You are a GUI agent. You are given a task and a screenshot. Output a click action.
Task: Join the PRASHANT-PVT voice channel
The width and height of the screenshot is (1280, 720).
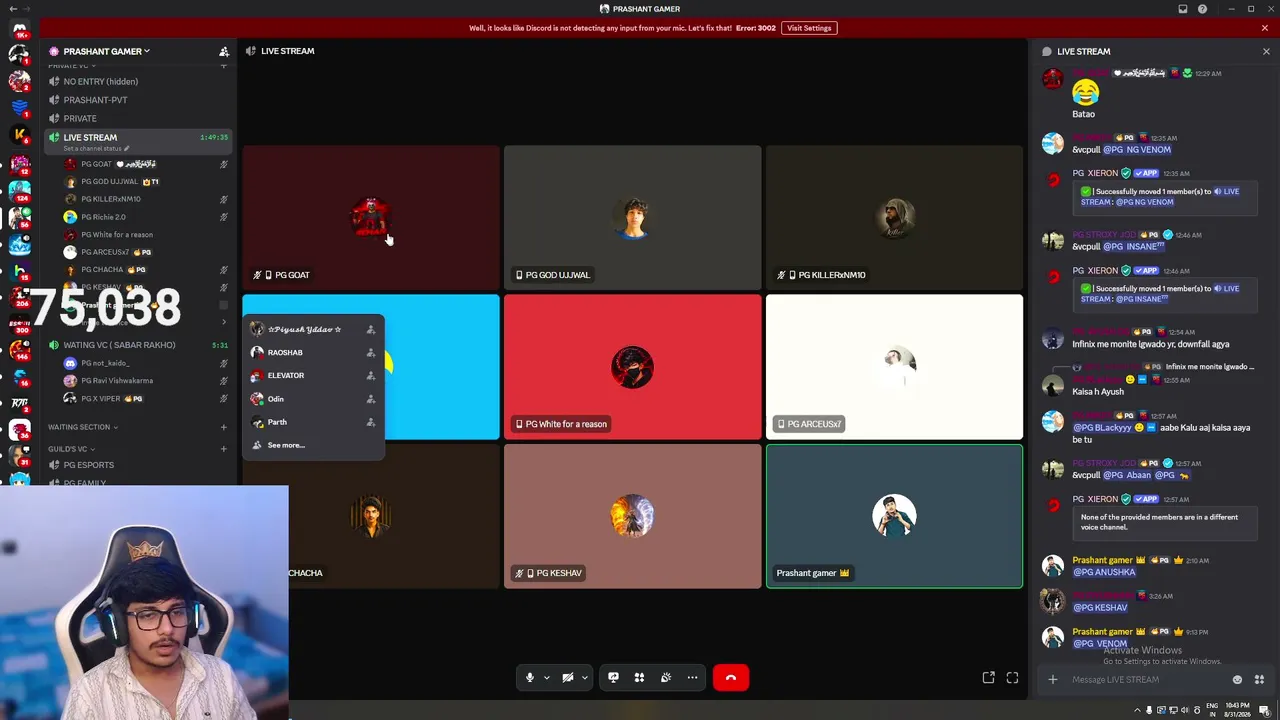coord(137,100)
